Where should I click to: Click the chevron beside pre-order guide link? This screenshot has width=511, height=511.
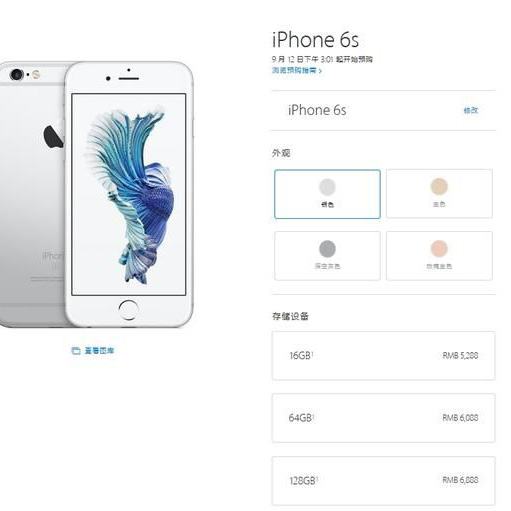[320, 71]
